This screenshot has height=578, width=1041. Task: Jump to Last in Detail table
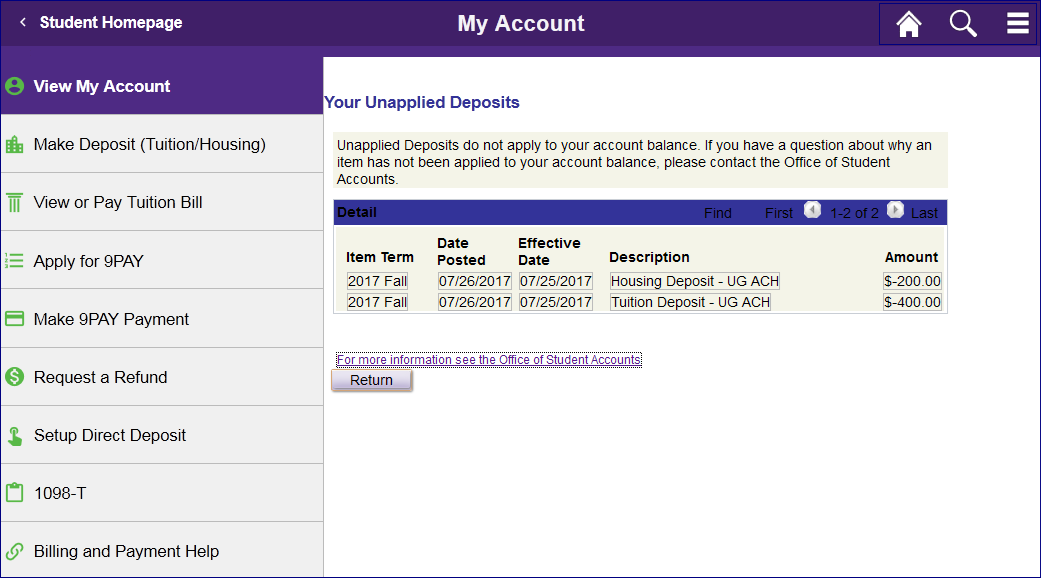[x=924, y=213]
